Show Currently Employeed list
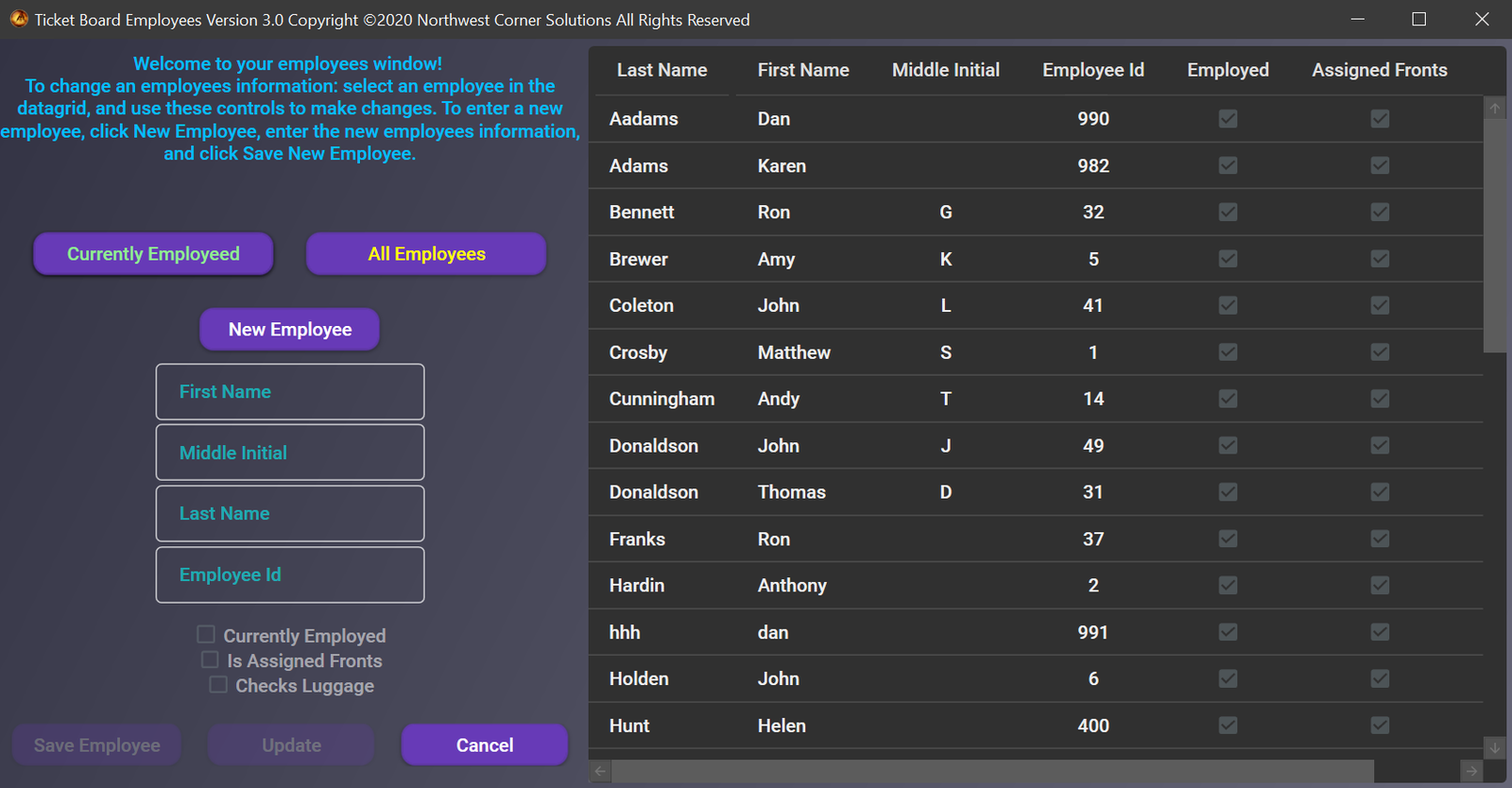Screen dimensions: 1512x788 click(x=153, y=254)
